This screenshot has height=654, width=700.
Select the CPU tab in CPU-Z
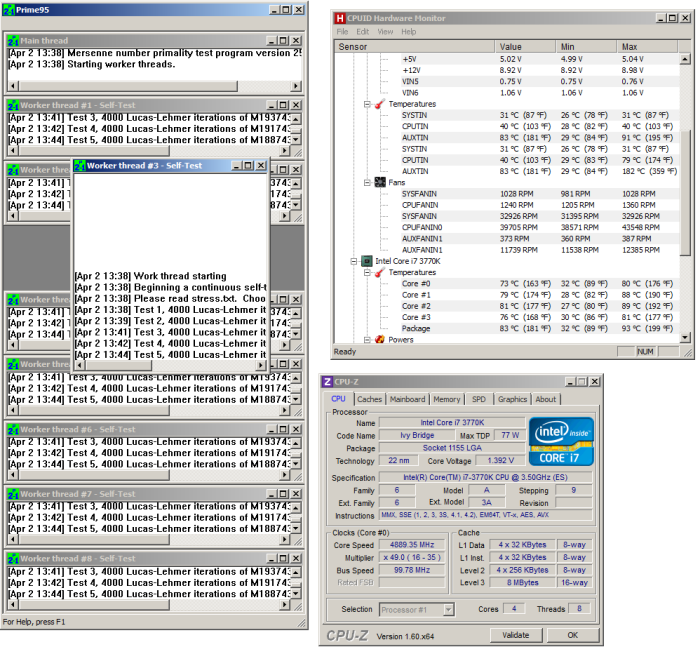pyautogui.click(x=338, y=399)
